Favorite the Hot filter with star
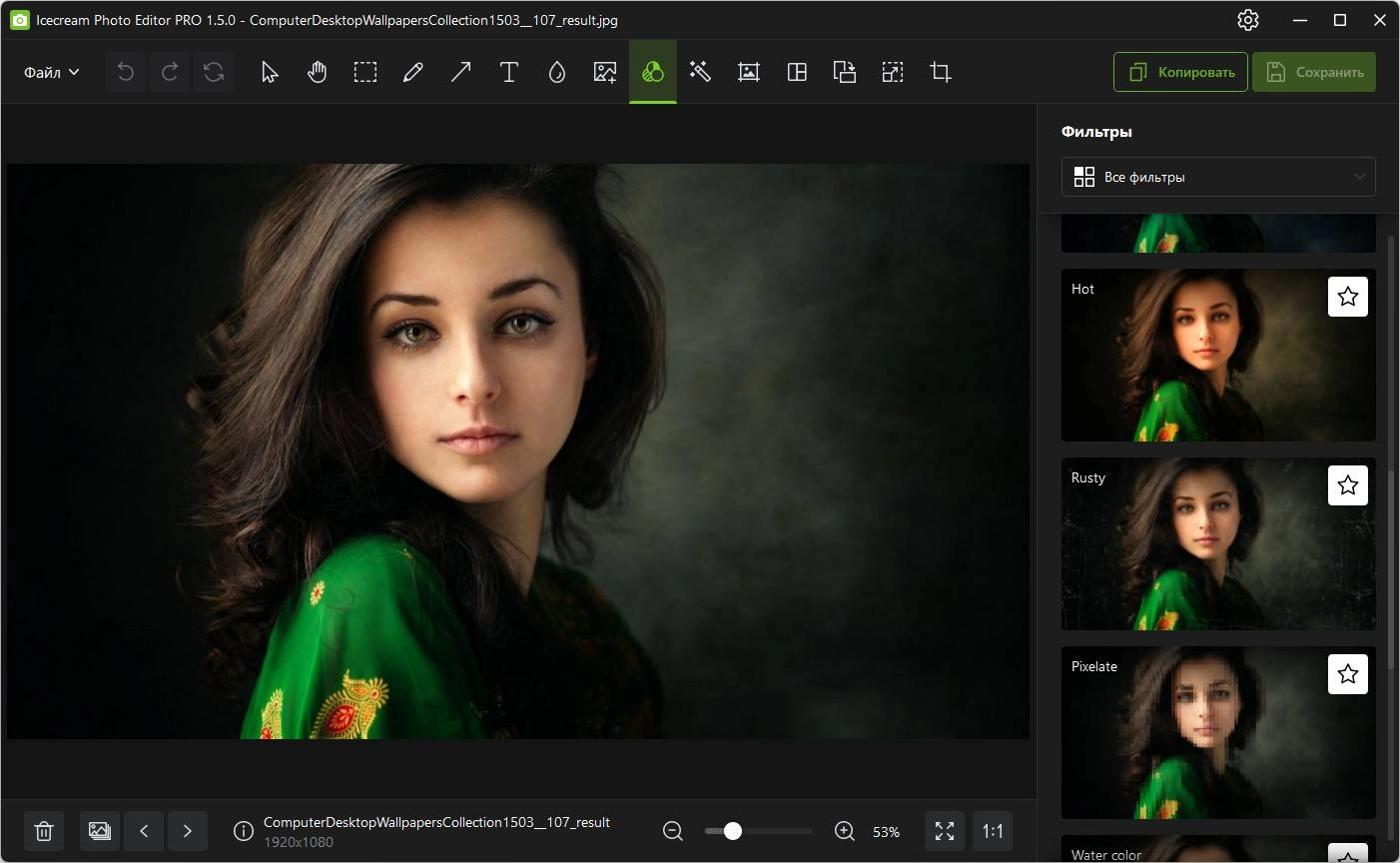Screen dimensions: 1400x863 pyautogui.click(x=1348, y=297)
